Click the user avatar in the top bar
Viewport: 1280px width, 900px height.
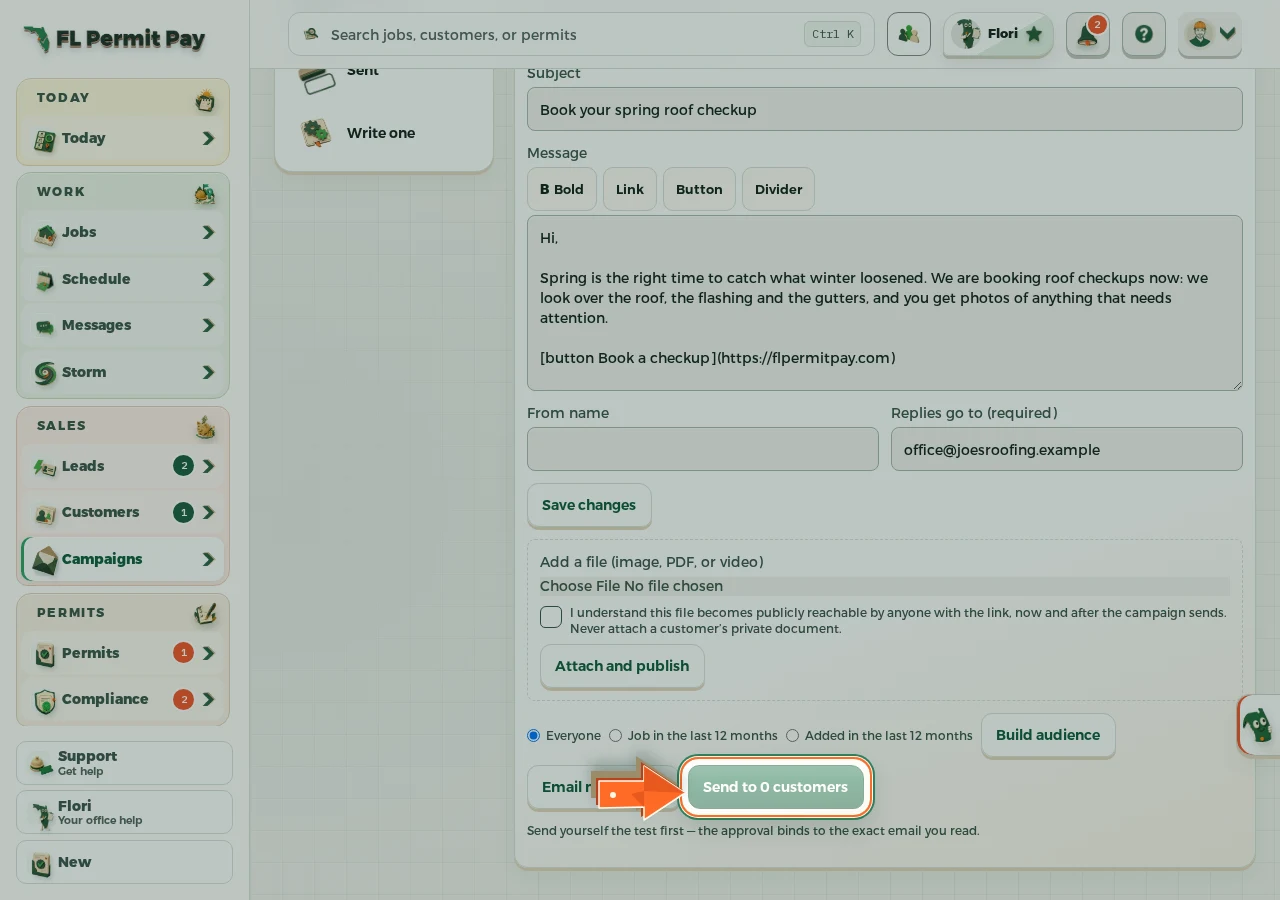click(x=1199, y=34)
